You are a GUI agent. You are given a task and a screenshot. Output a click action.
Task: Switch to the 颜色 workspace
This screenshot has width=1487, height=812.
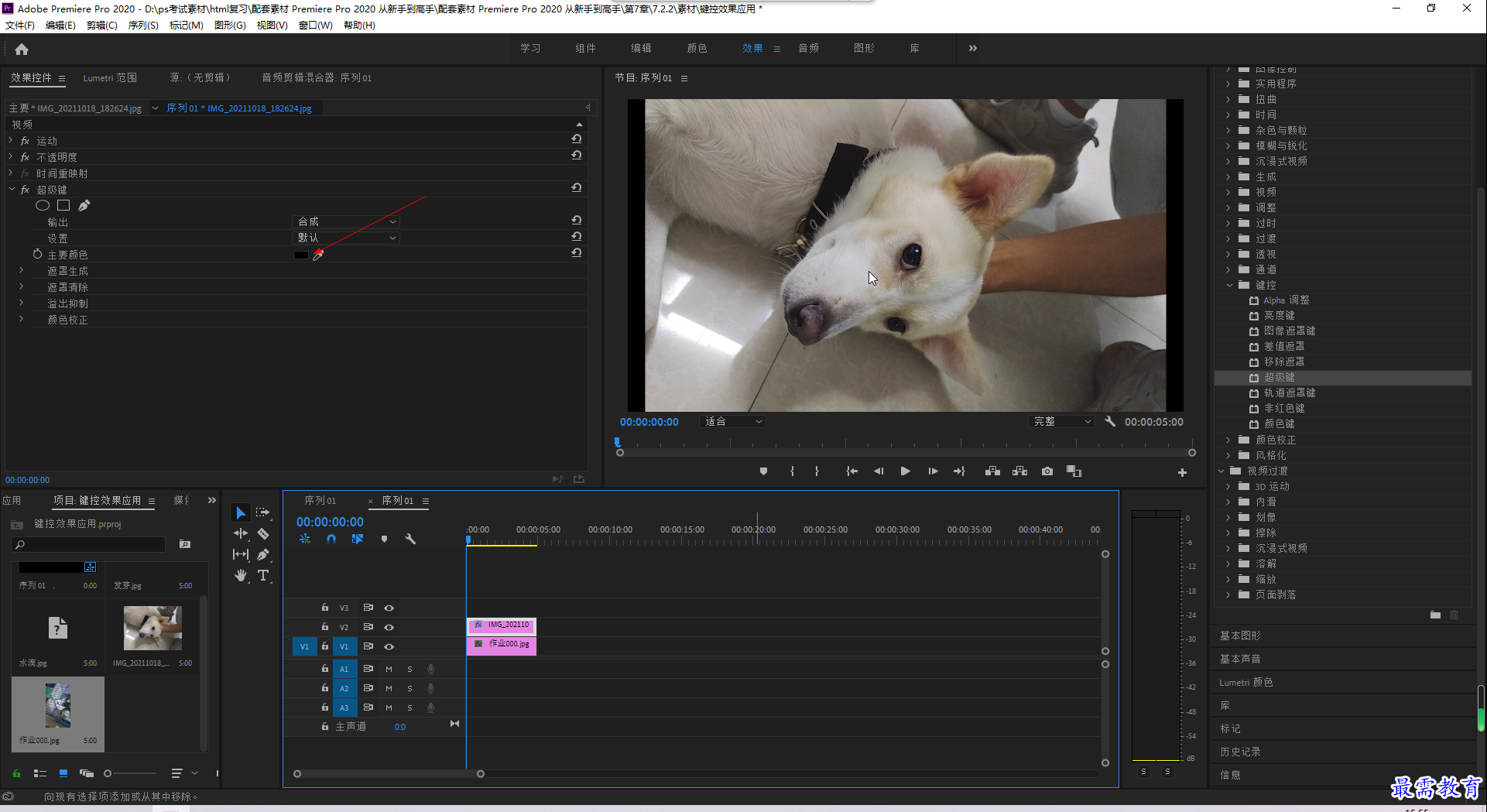(x=697, y=48)
